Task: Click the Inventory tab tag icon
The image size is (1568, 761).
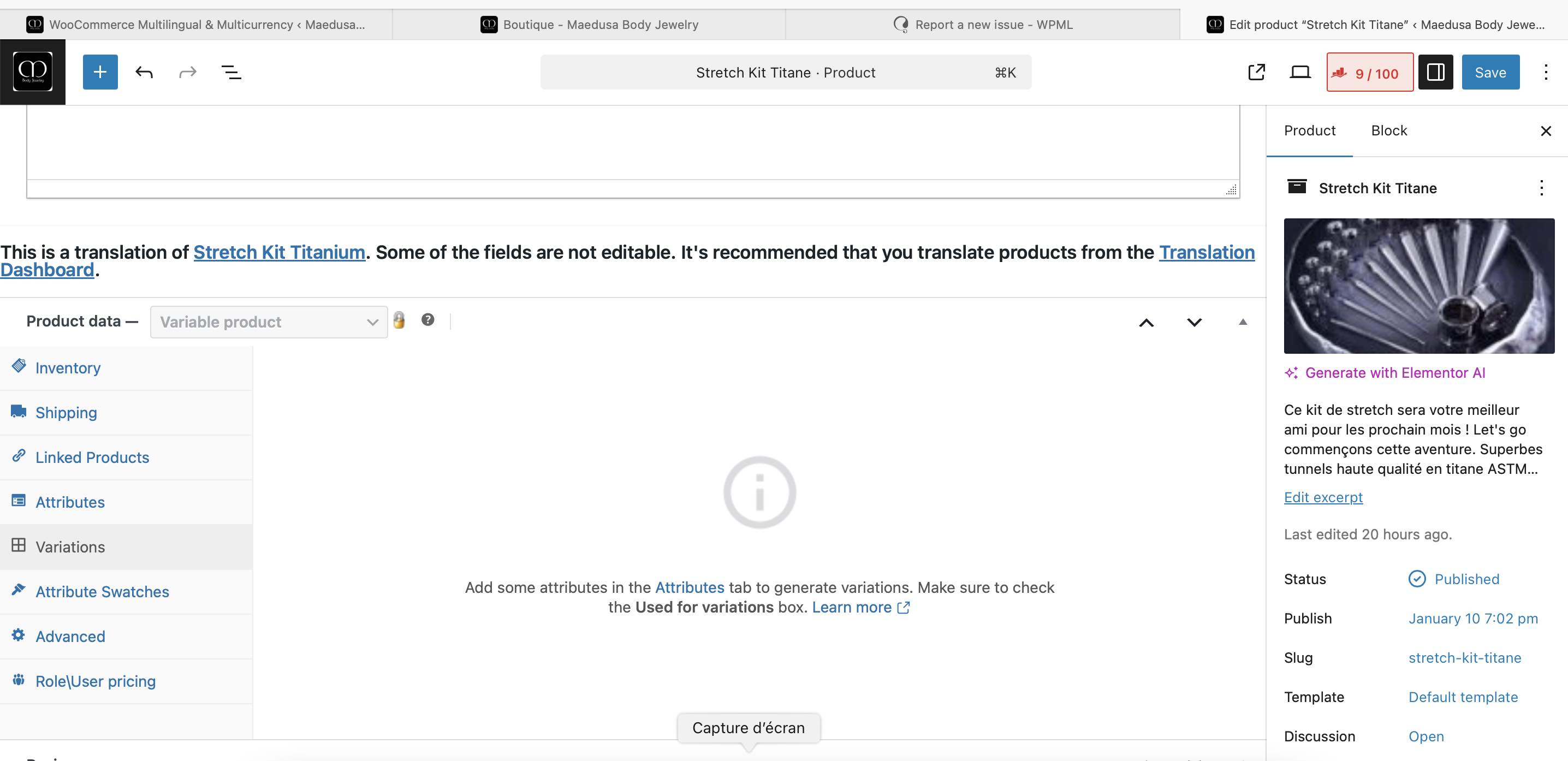Action: (x=19, y=365)
